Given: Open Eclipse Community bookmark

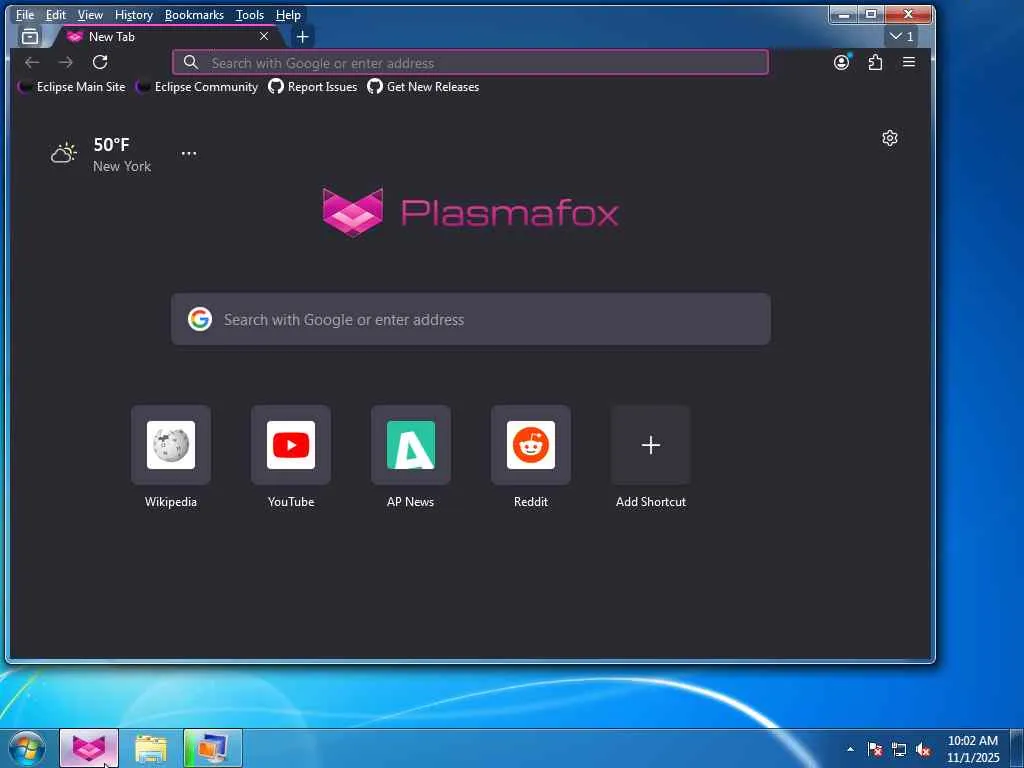Looking at the screenshot, I should tap(197, 87).
